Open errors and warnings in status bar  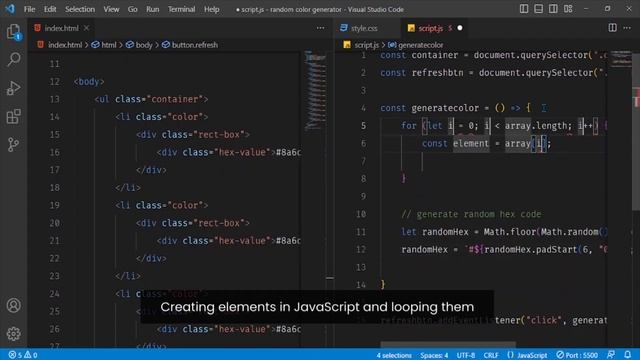(23, 355)
